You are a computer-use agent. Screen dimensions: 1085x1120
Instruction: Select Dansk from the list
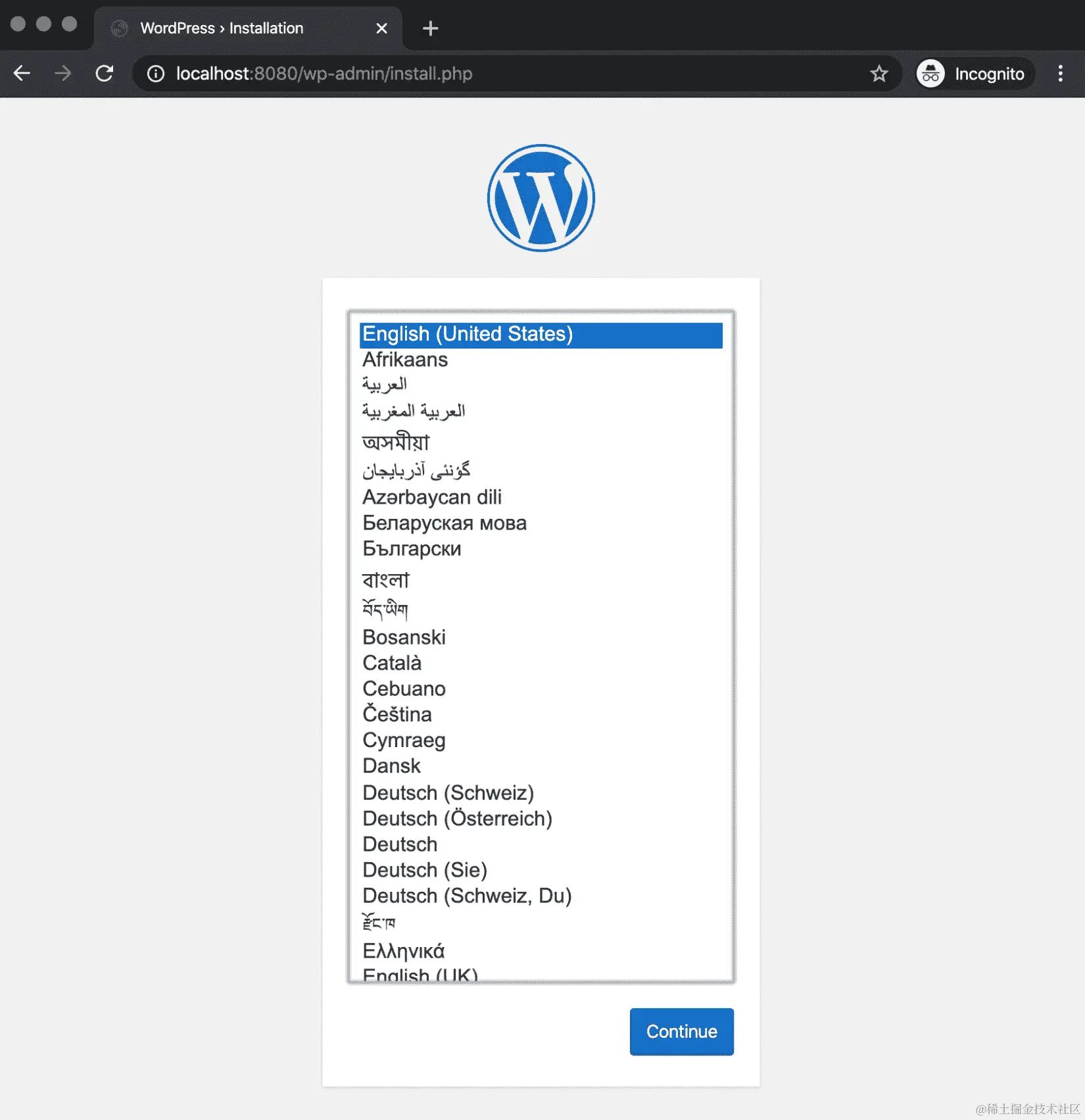tap(391, 766)
